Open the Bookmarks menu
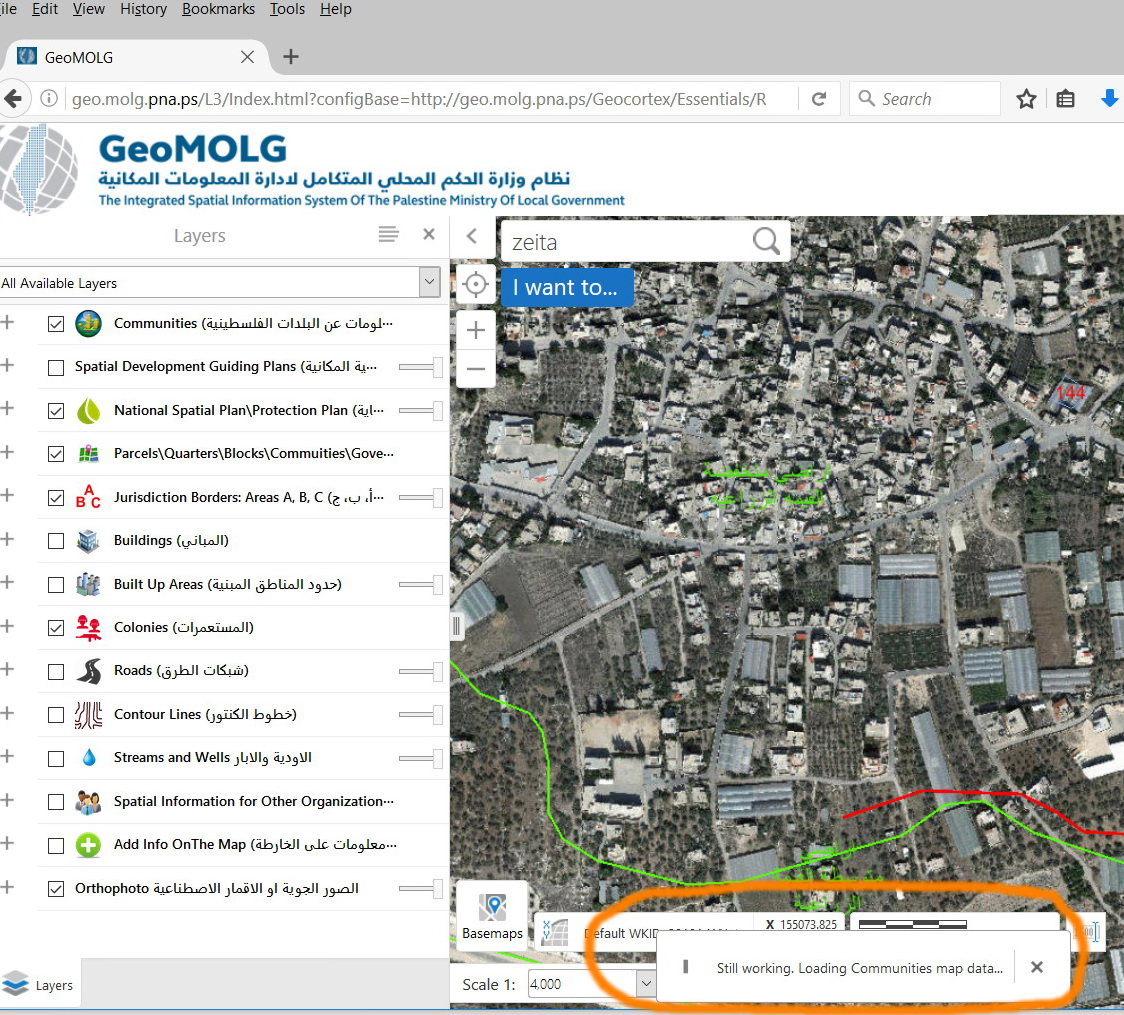 pos(219,9)
